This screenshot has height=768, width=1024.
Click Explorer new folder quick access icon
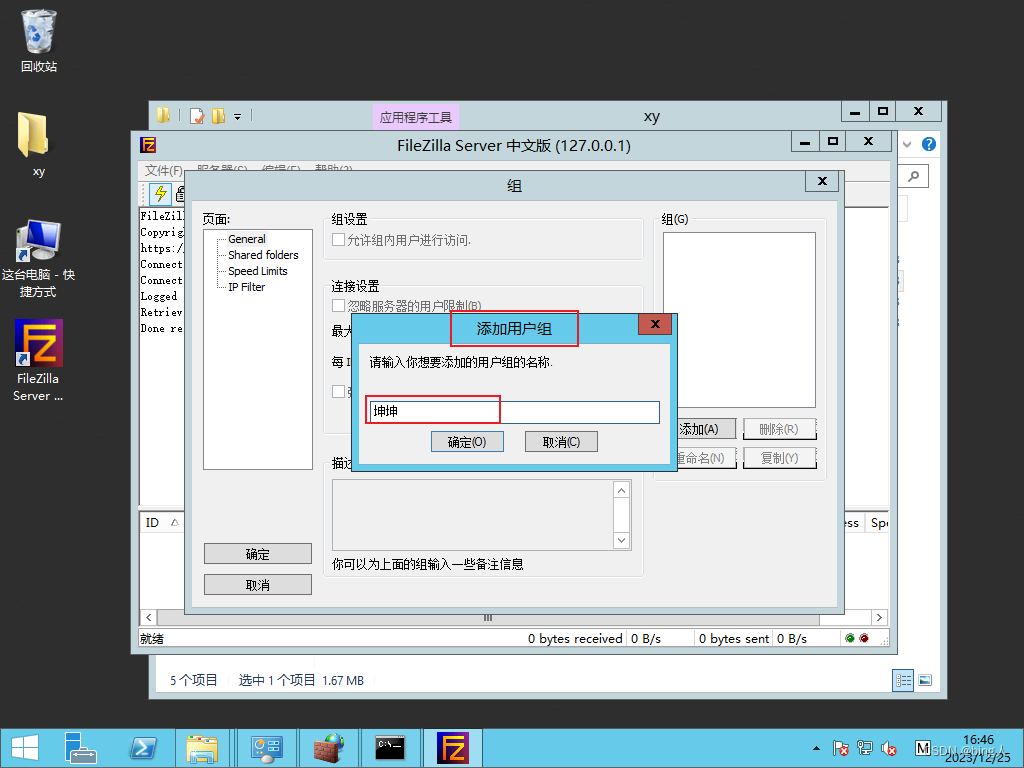point(218,116)
